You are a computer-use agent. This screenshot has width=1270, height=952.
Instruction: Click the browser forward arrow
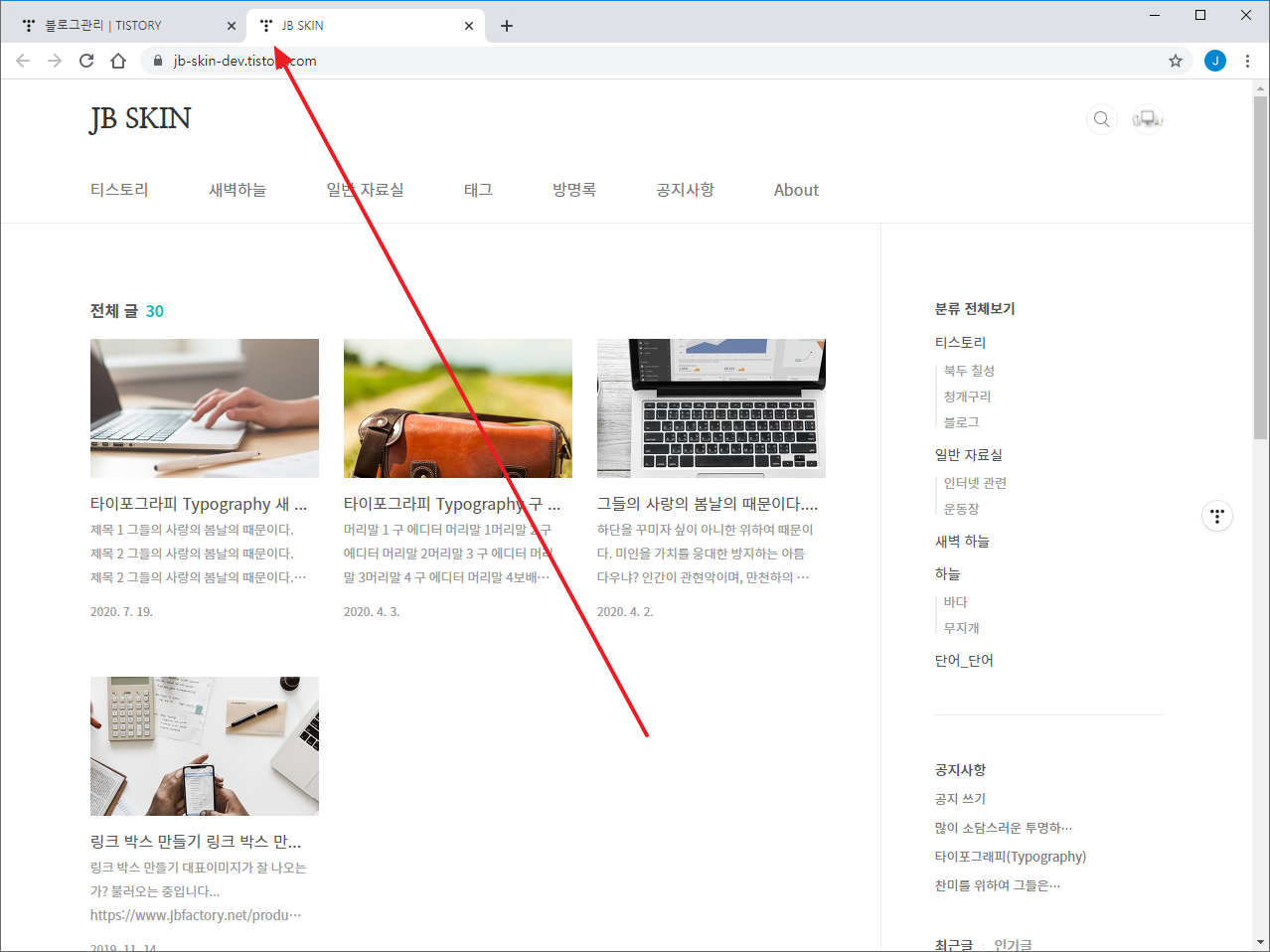55,61
